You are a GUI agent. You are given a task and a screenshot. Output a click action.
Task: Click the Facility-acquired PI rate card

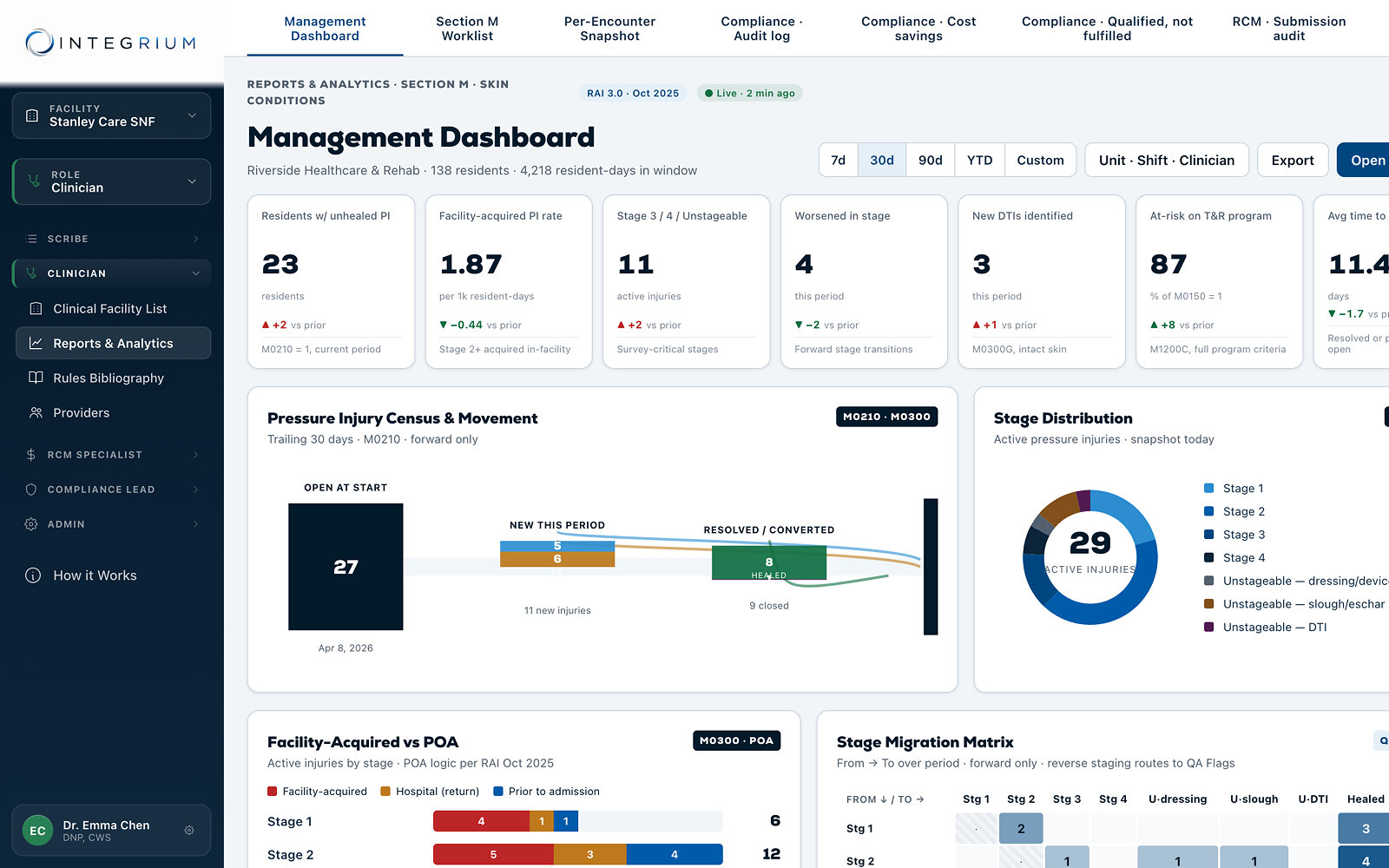point(509,281)
